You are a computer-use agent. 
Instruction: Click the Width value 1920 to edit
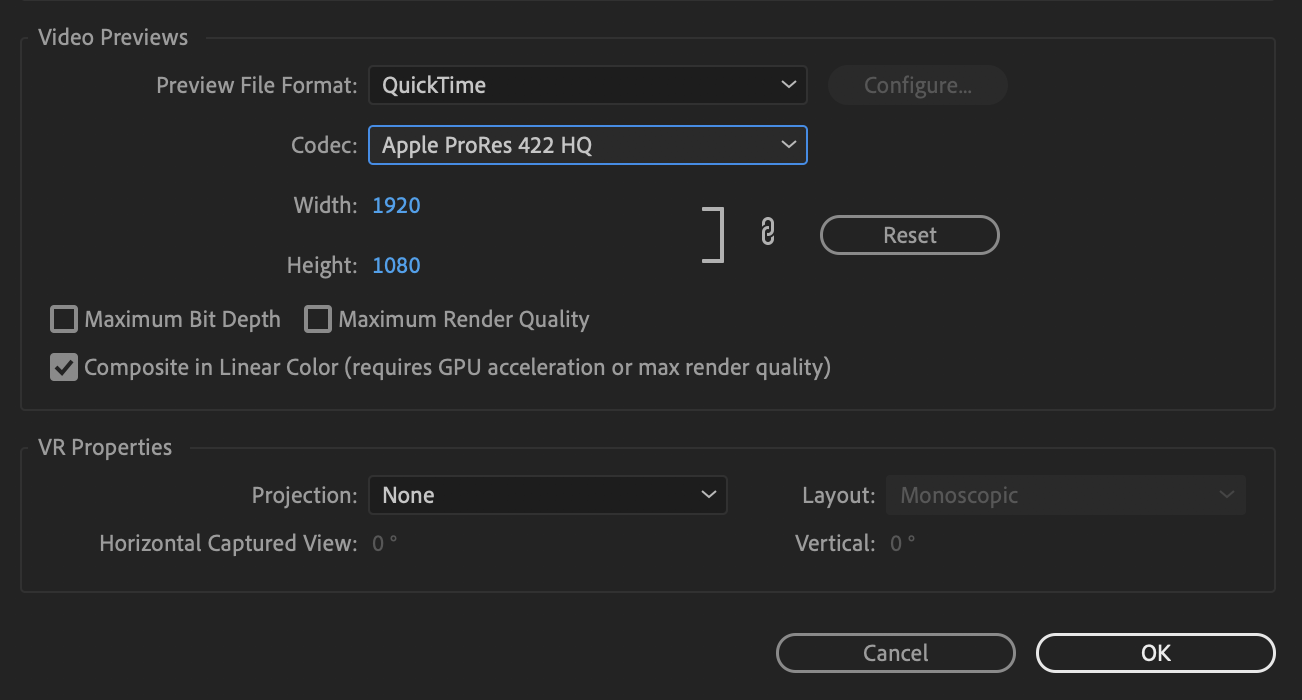(396, 204)
